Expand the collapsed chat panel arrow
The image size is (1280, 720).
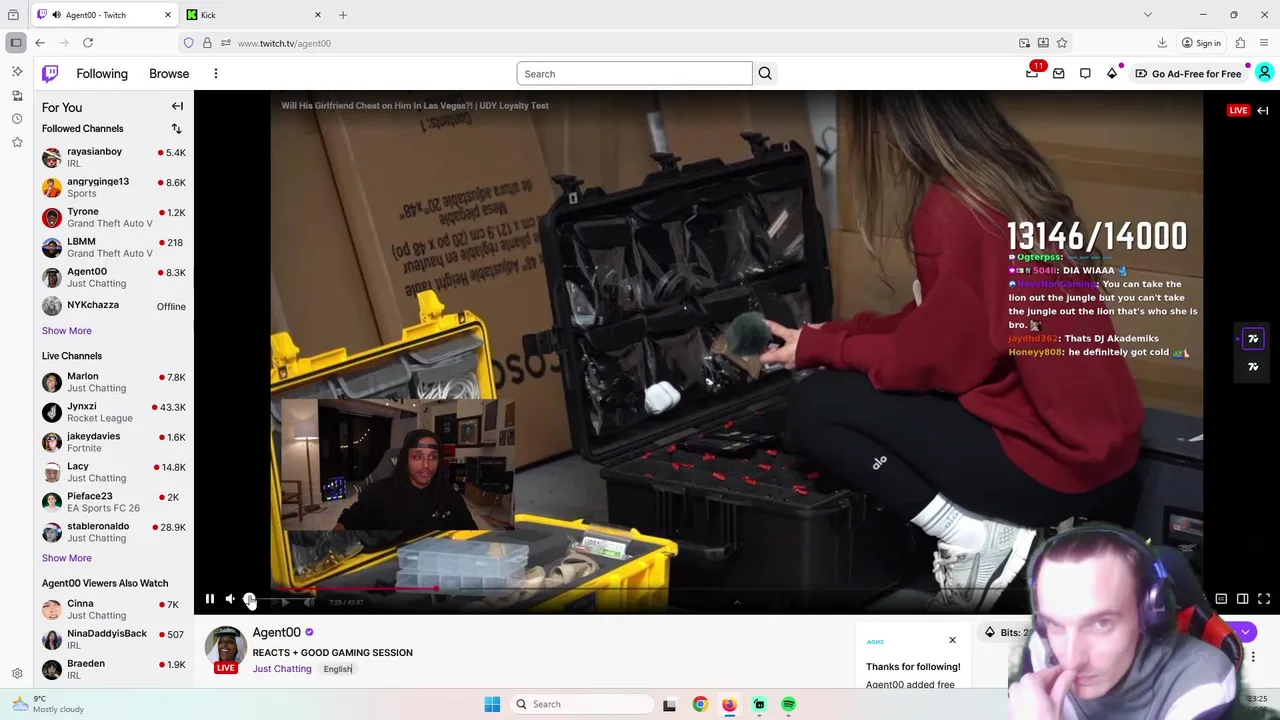point(1263,111)
